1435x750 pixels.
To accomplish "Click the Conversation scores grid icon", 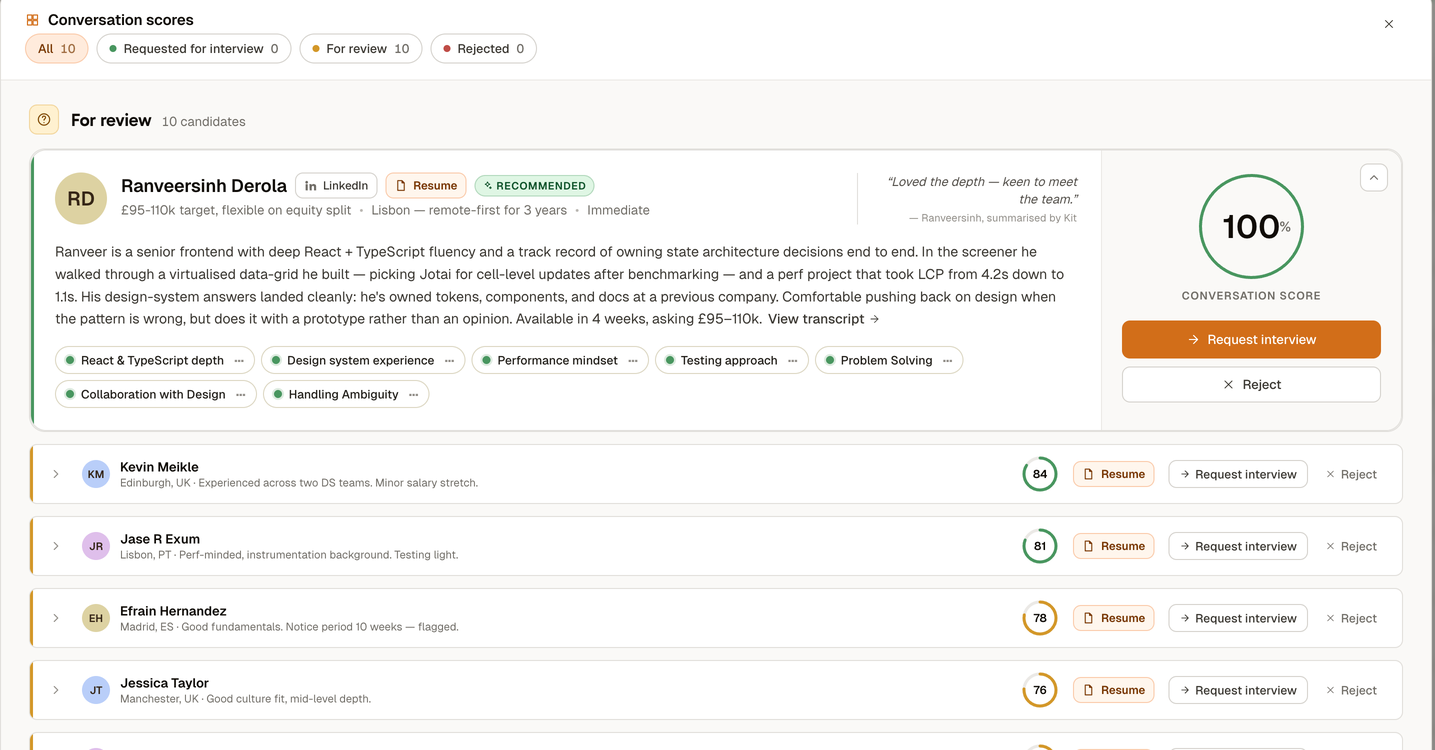I will (x=33, y=20).
